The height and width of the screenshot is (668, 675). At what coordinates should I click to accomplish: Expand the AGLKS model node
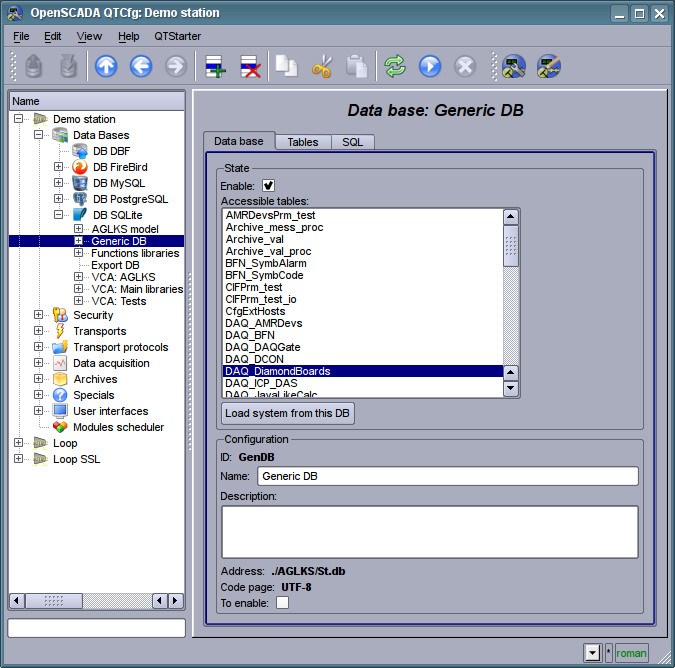coord(78,229)
